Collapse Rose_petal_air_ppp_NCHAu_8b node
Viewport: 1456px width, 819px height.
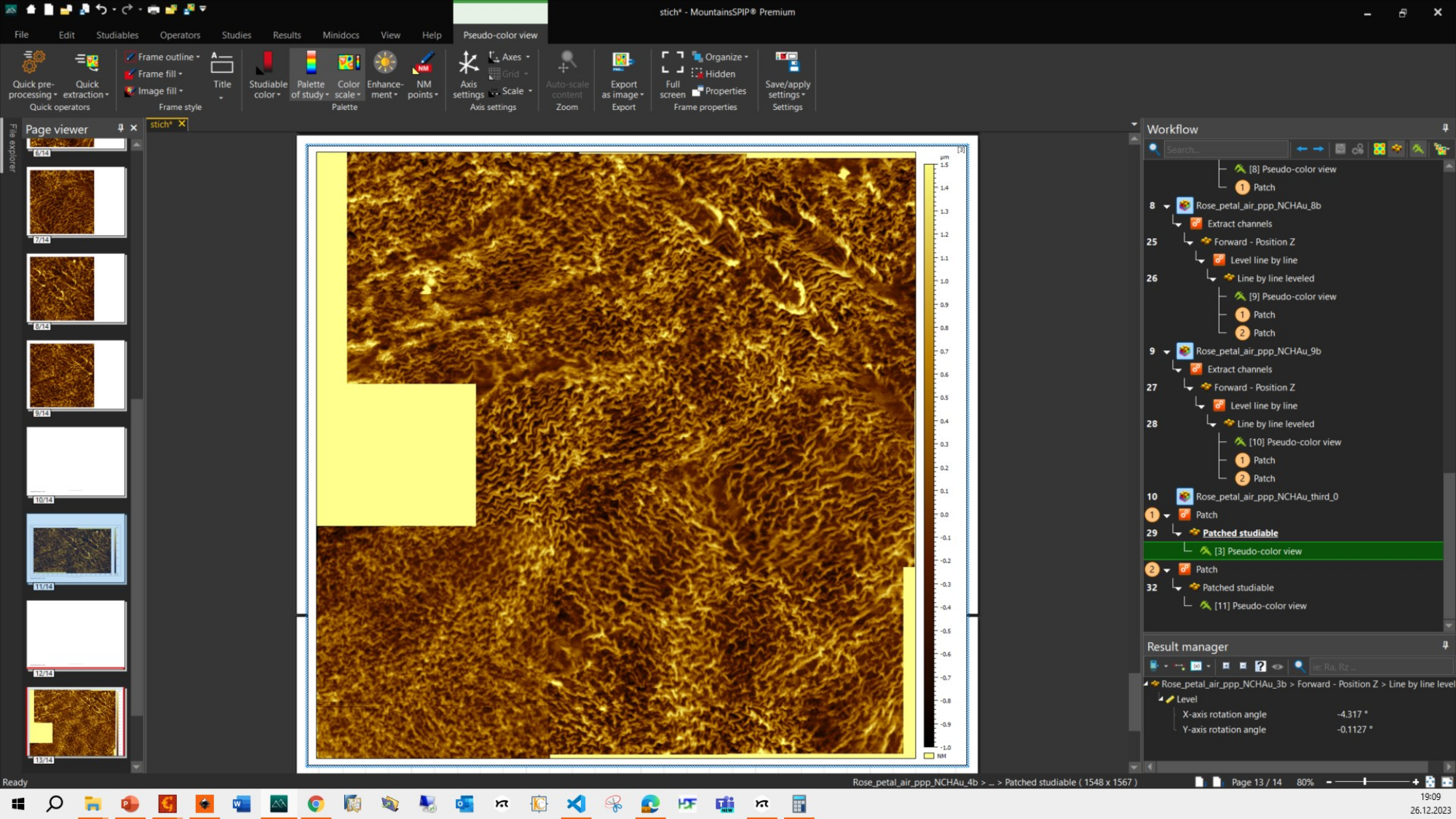click(x=1167, y=206)
